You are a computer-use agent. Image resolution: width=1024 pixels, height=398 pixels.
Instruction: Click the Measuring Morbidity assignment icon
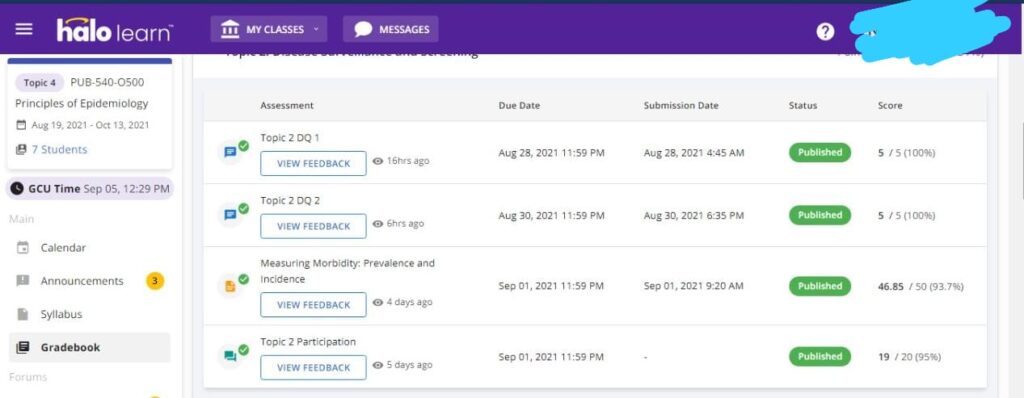pyautogui.click(x=230, y=286)
